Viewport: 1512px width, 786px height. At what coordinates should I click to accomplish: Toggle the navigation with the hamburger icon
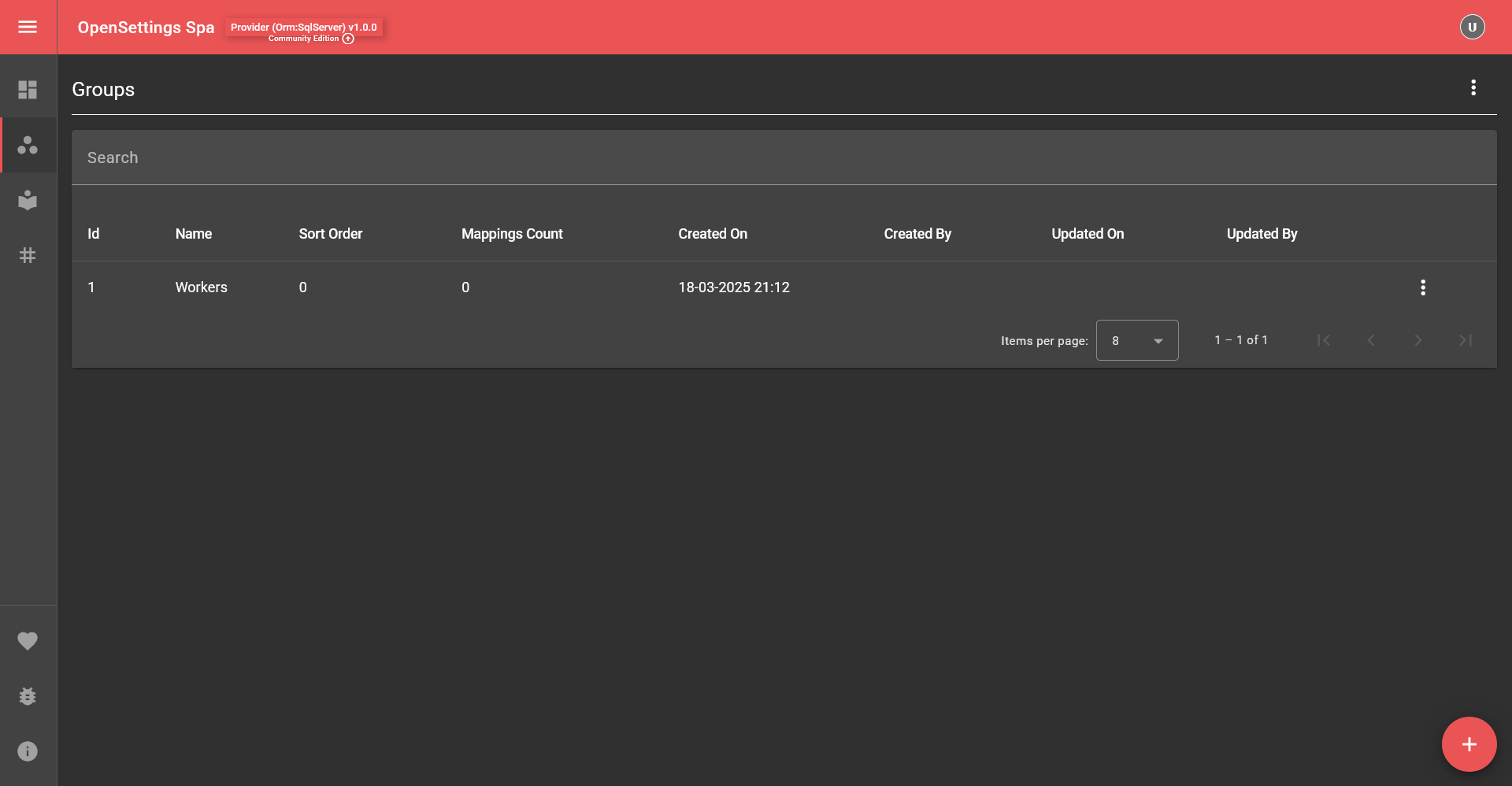click(x=28, y=27)
